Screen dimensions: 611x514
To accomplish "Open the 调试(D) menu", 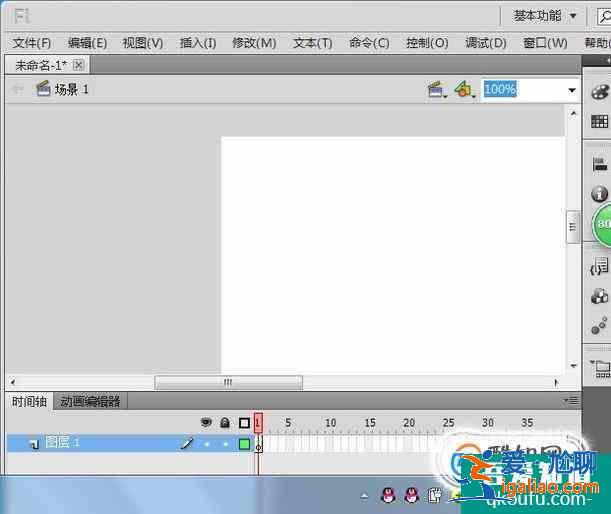I will (486, 42).
